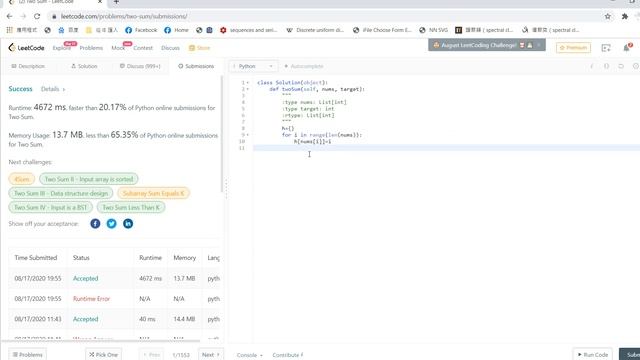Select the Submissions tab
The width and height of the screenshot is (640, 360).
click(196, 66)
